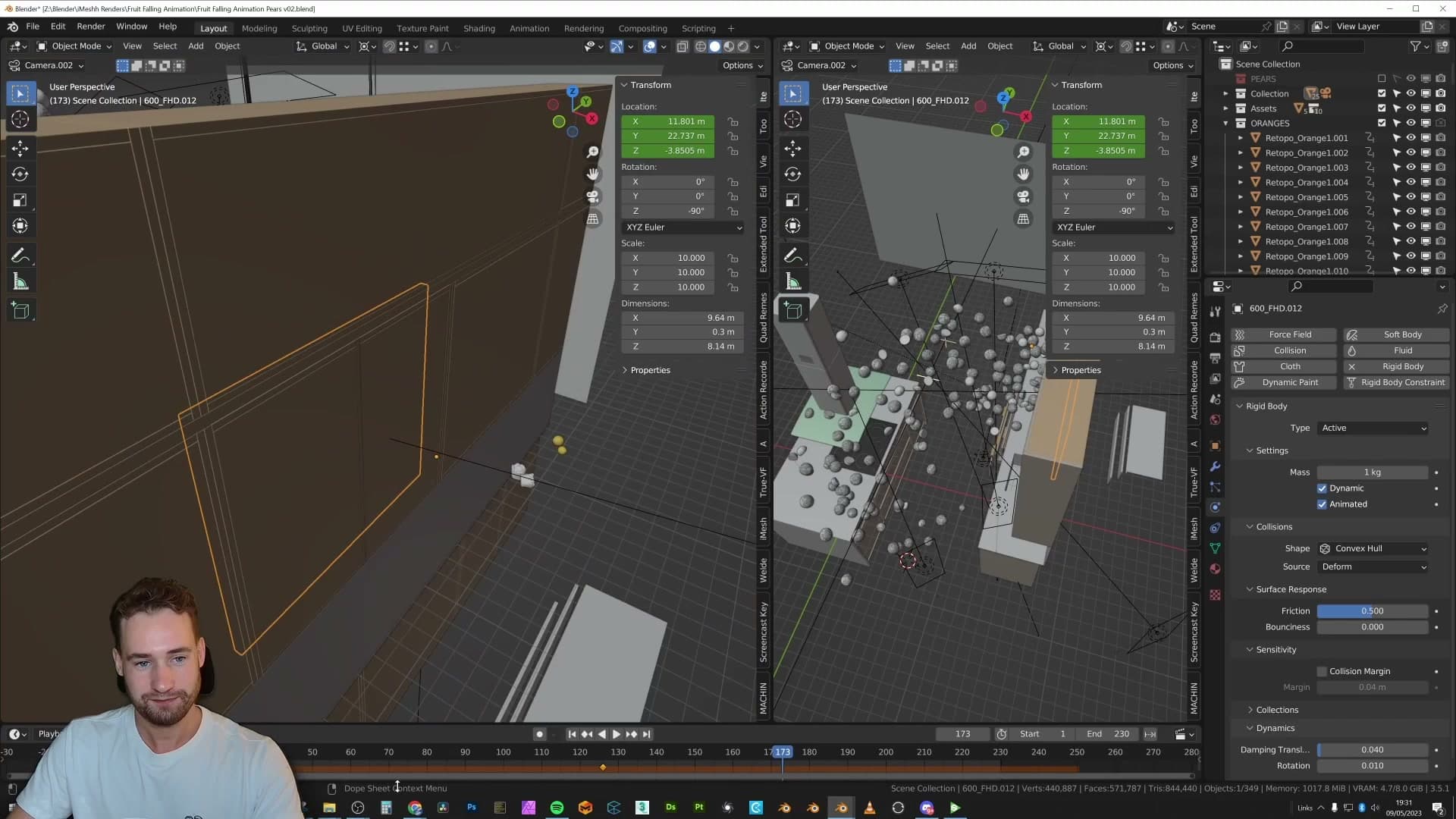Click the Cloth physics button
This screenshot has height=819, width=1456.
[x=1284, y=366]
